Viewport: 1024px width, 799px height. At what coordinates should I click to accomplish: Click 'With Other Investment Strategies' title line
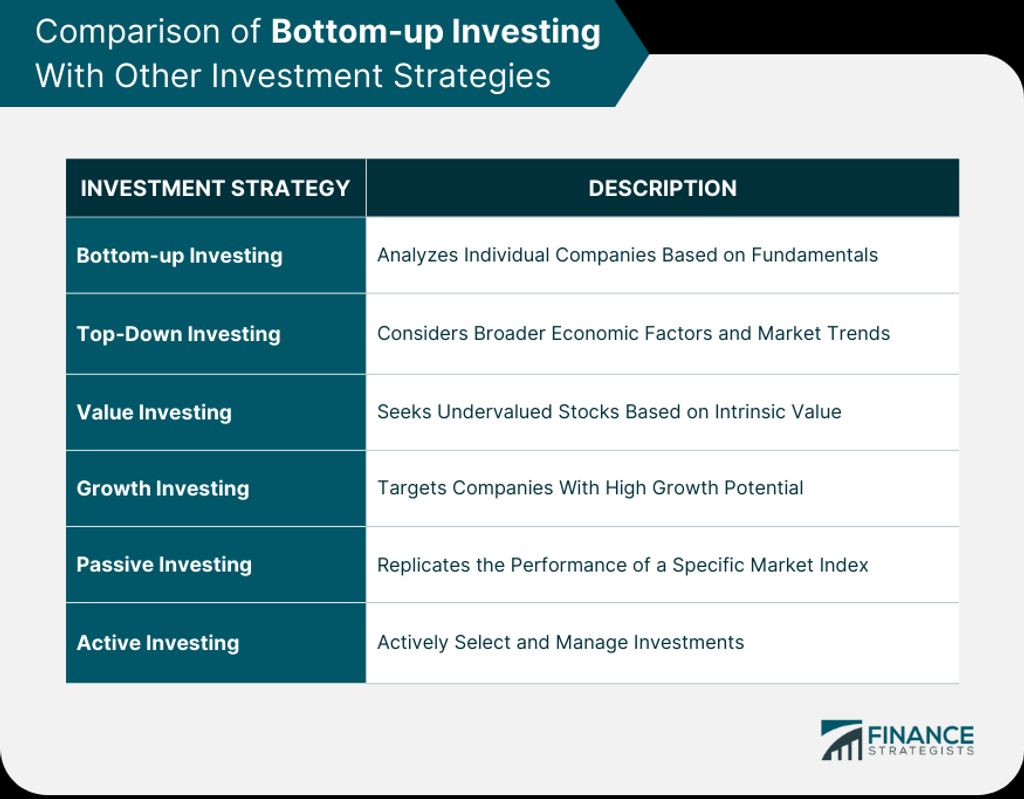pyautogui.click(x=293, y=75)
